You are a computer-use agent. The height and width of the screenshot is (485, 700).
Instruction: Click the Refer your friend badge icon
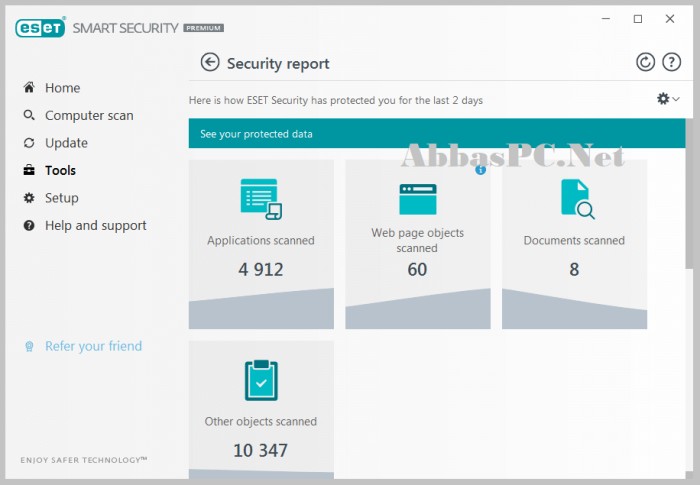pyautogui.click(x=29, y=347)
